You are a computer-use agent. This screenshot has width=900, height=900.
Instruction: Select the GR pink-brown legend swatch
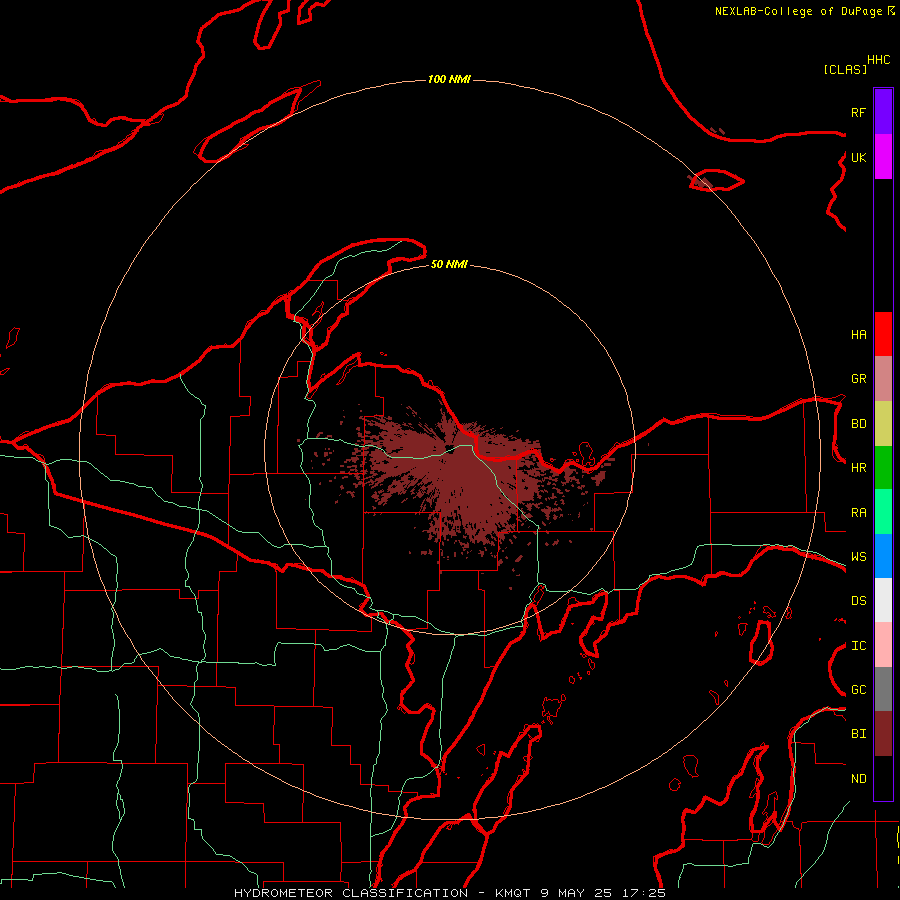pyautogui.click(x=883, y=379)
